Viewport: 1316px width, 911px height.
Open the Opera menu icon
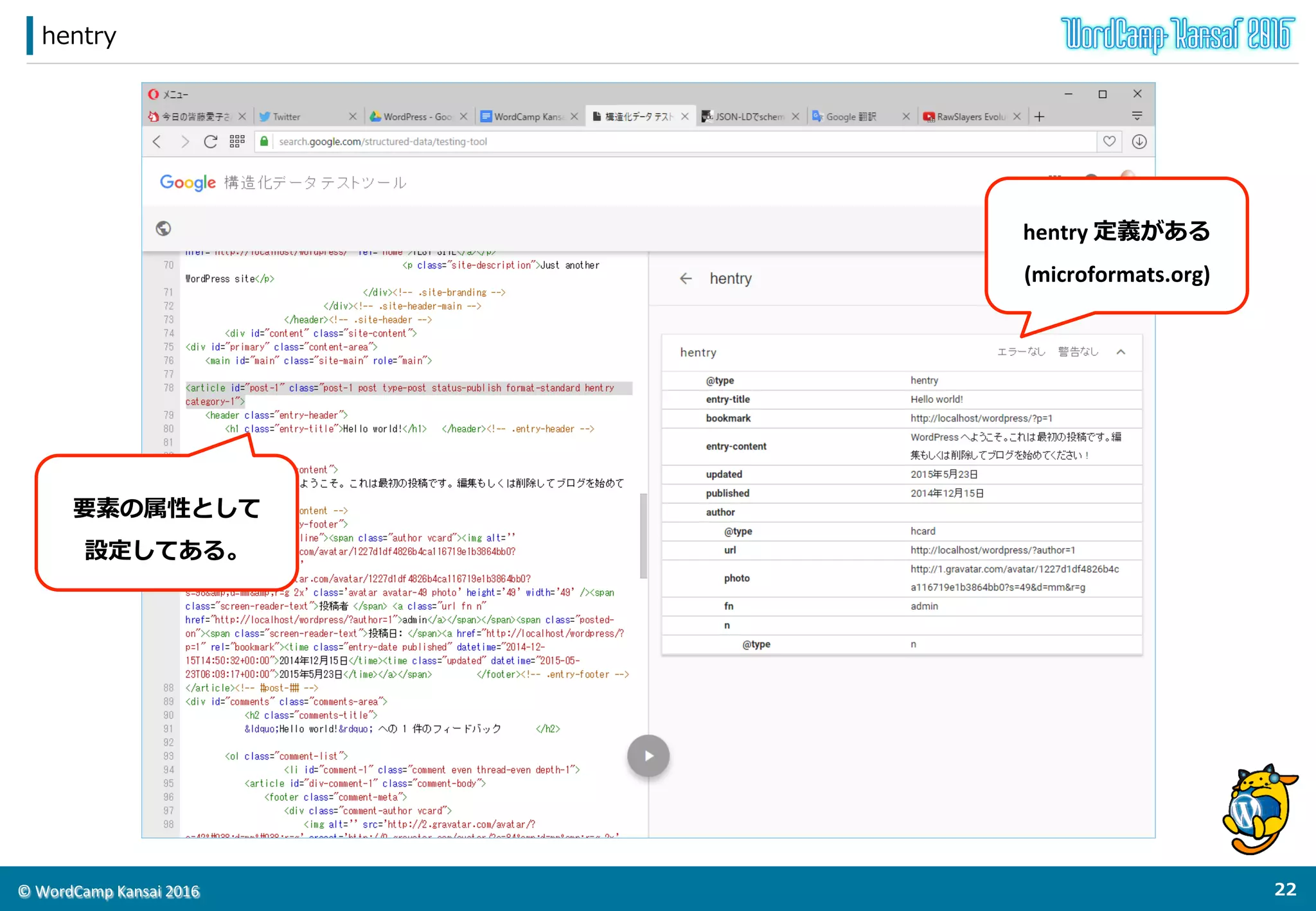tap(154, 94)
